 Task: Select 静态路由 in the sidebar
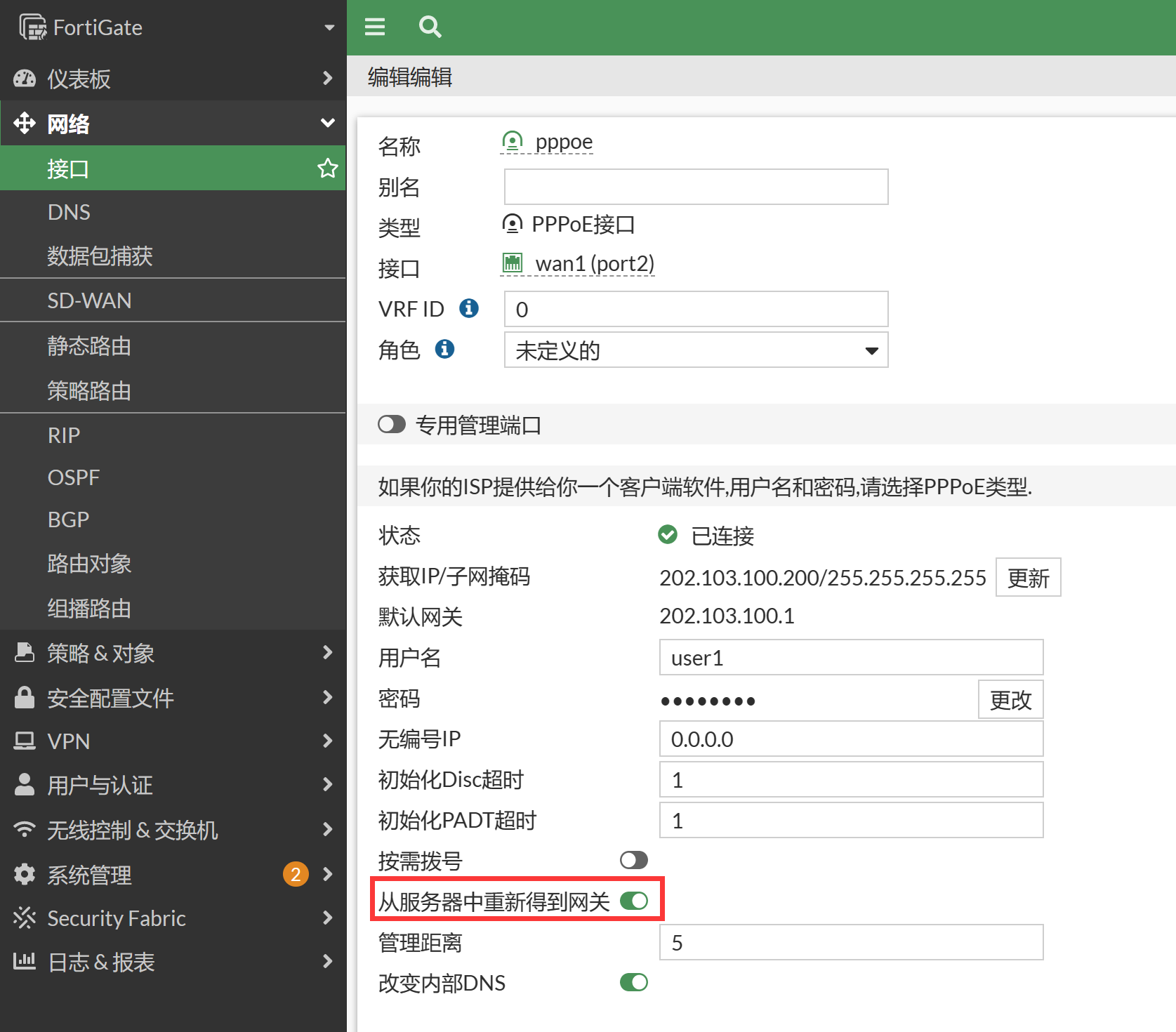coord(90,346)
